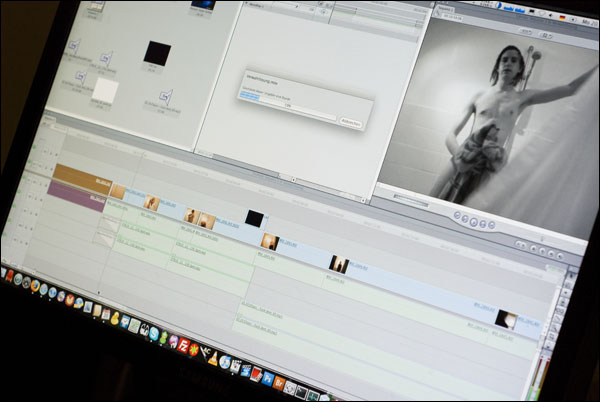The height and width of the screenshot is (402, 600).
Task: Click Go to Next Edit in Canvas transport
Action: (x=491, y=225)
